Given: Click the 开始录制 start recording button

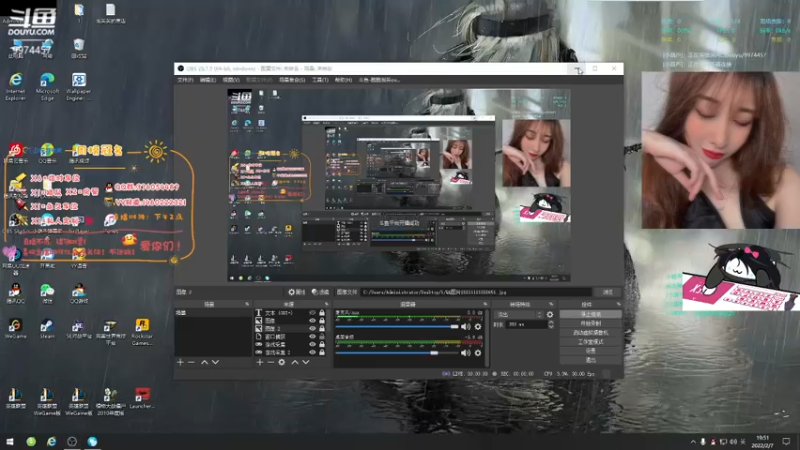Looking at the screenshot, I should tap(591, 323).
